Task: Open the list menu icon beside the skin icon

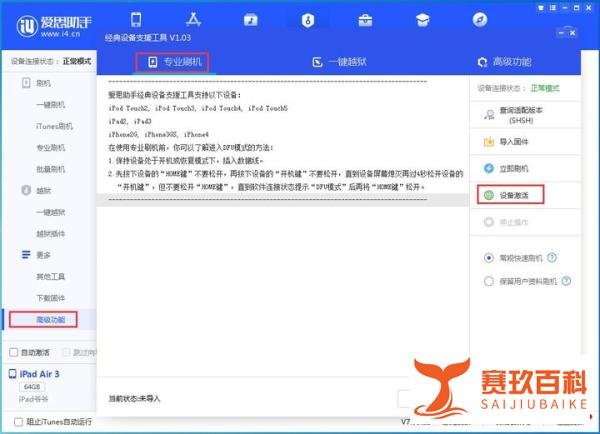Action: click(553, 8)
